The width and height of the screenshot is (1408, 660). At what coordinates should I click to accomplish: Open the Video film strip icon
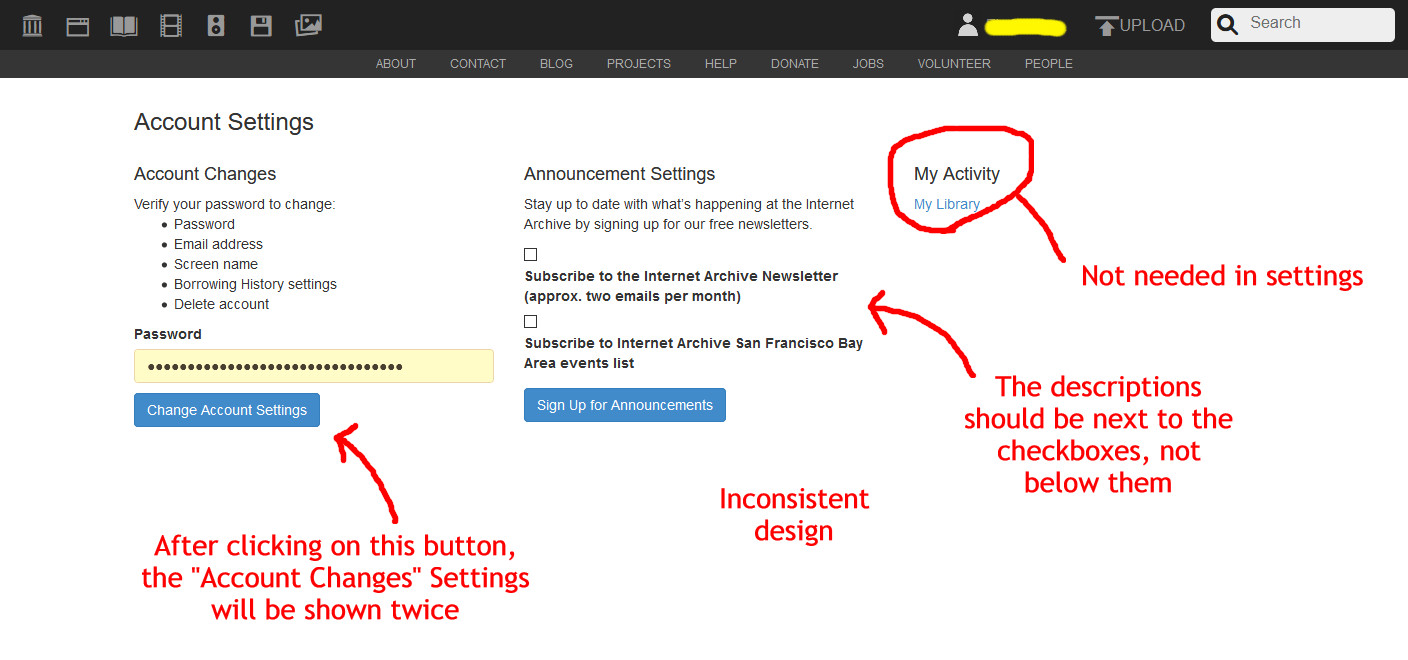tap(171, 25)
